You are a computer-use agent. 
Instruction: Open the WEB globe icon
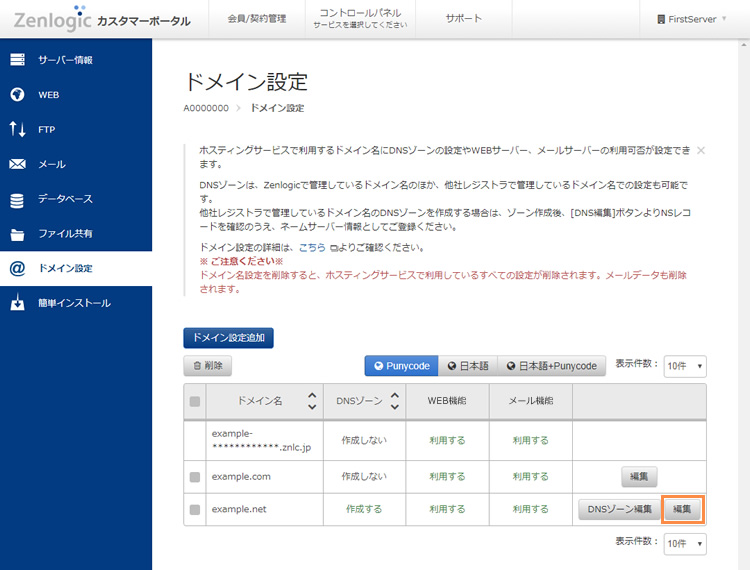point(17,95)
